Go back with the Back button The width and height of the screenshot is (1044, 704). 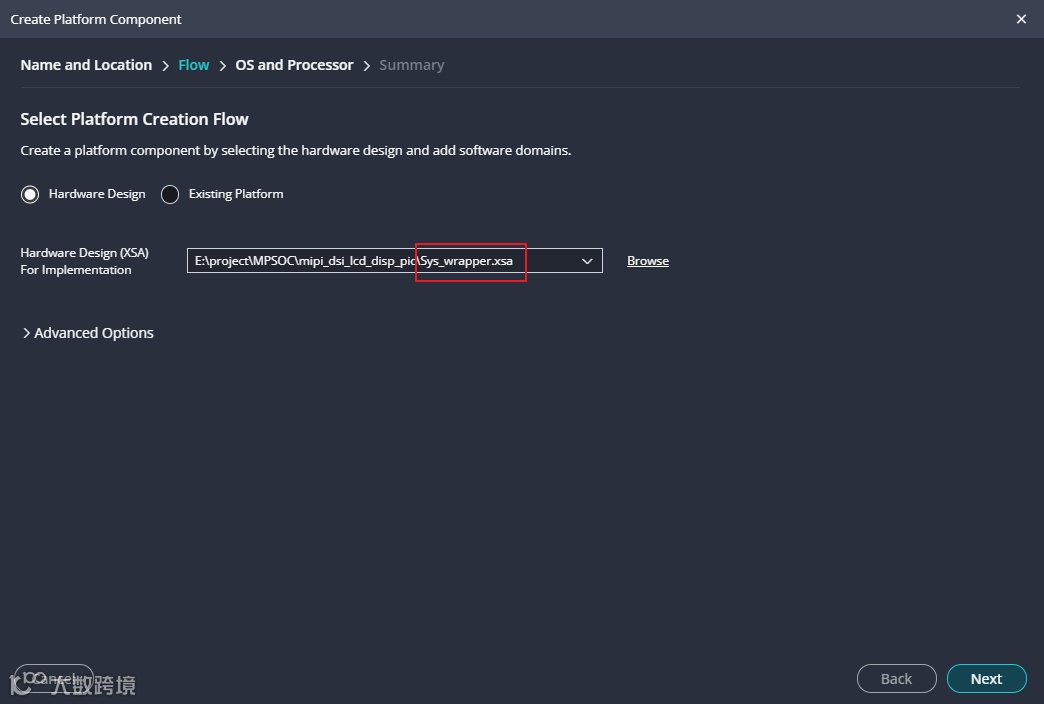click(896, 679)
